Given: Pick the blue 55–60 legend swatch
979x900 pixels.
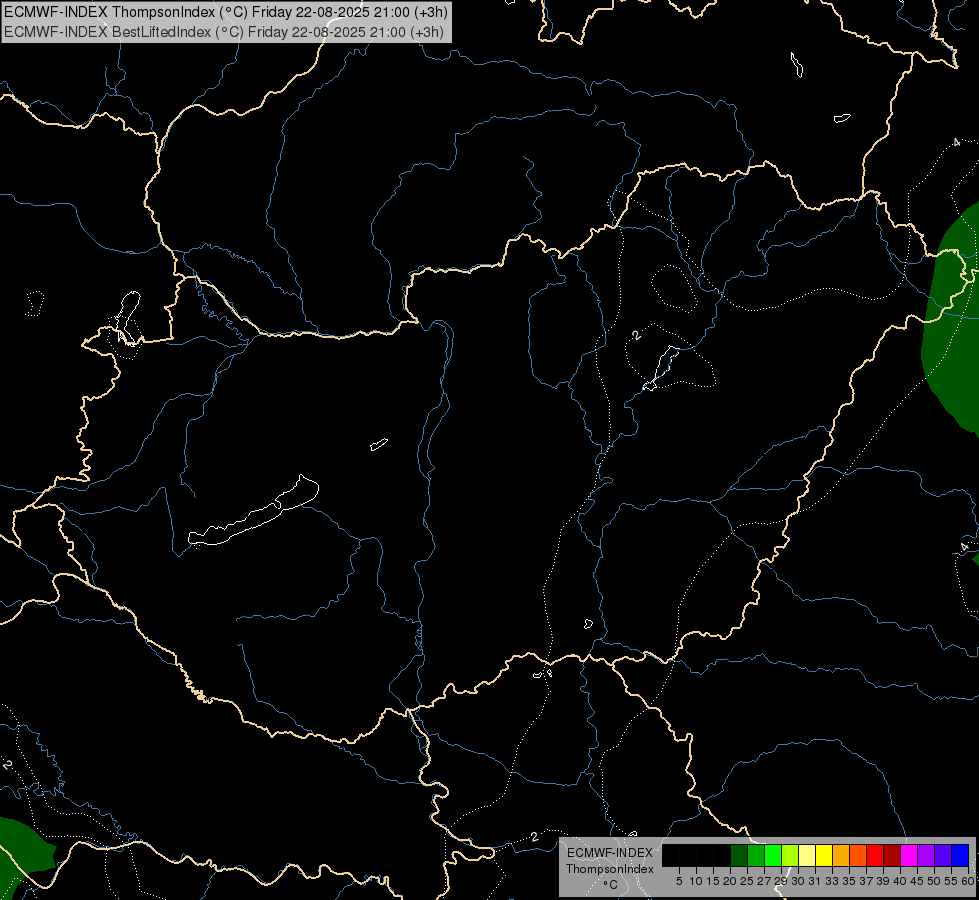Looking at the screenshot, I should click(x=960, y=856).
